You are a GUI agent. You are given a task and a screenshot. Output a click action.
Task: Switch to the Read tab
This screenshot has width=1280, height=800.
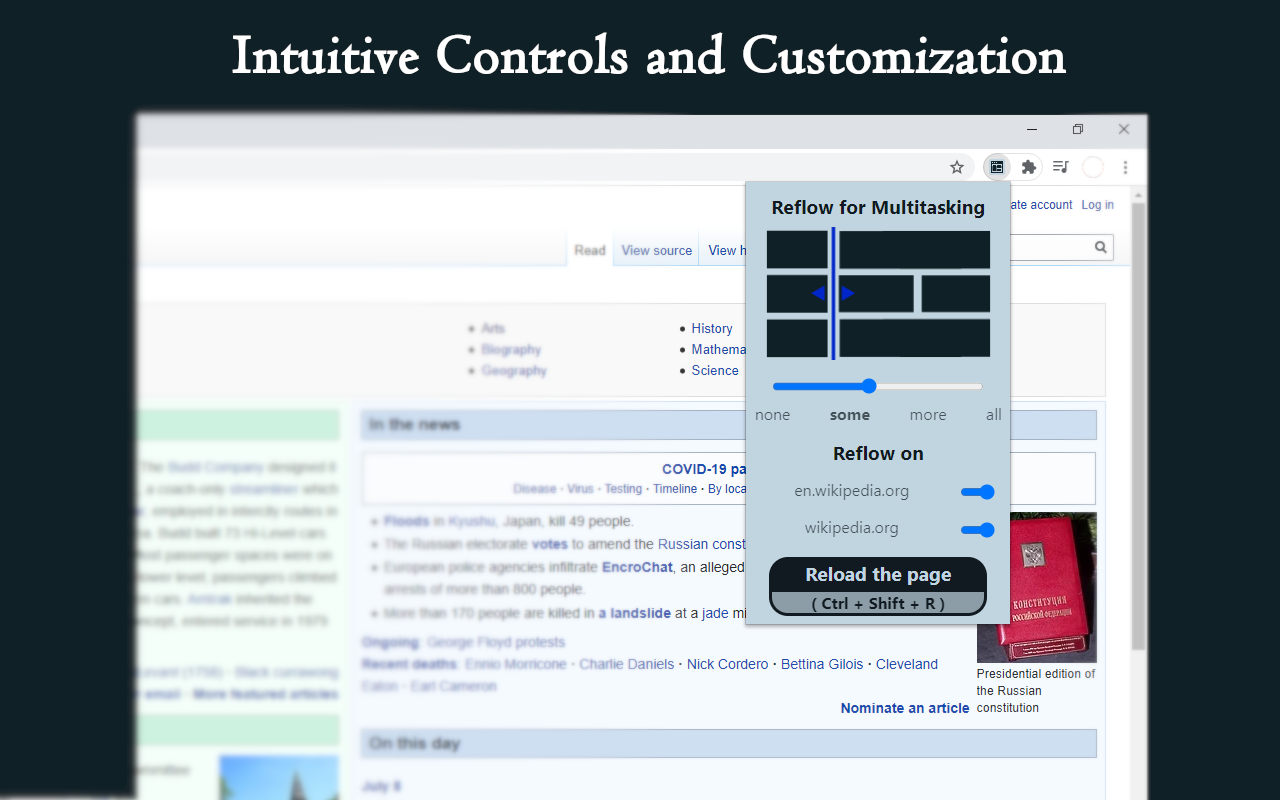(x=590, y=250)
